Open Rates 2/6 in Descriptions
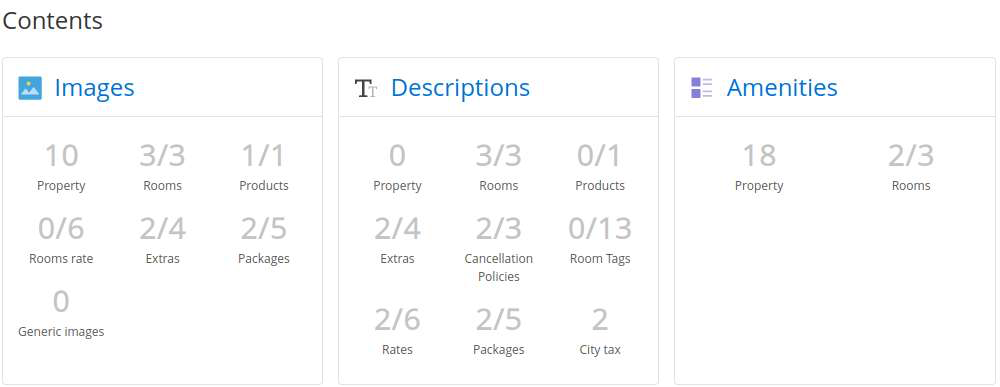Screen dimensions: 1000x387 point(397,331)
